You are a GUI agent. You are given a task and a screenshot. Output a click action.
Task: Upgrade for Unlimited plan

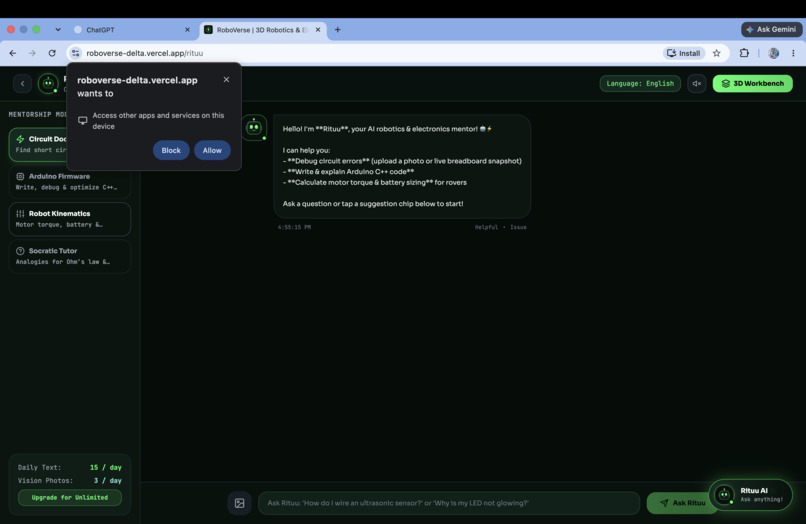coord(70,497)
